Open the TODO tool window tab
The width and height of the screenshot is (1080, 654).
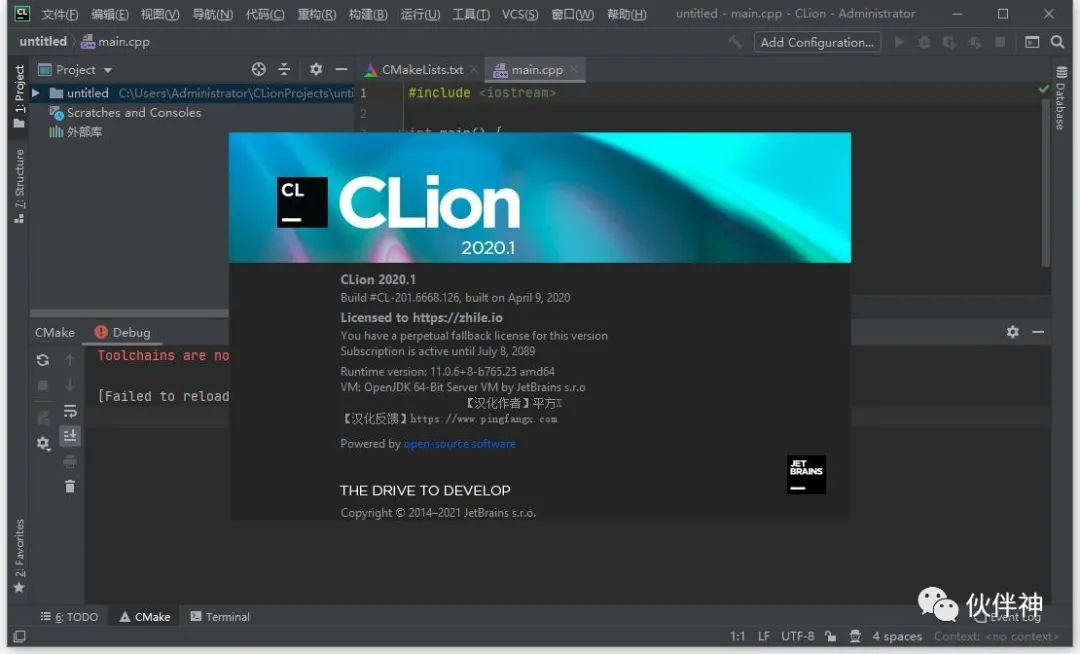70,617
